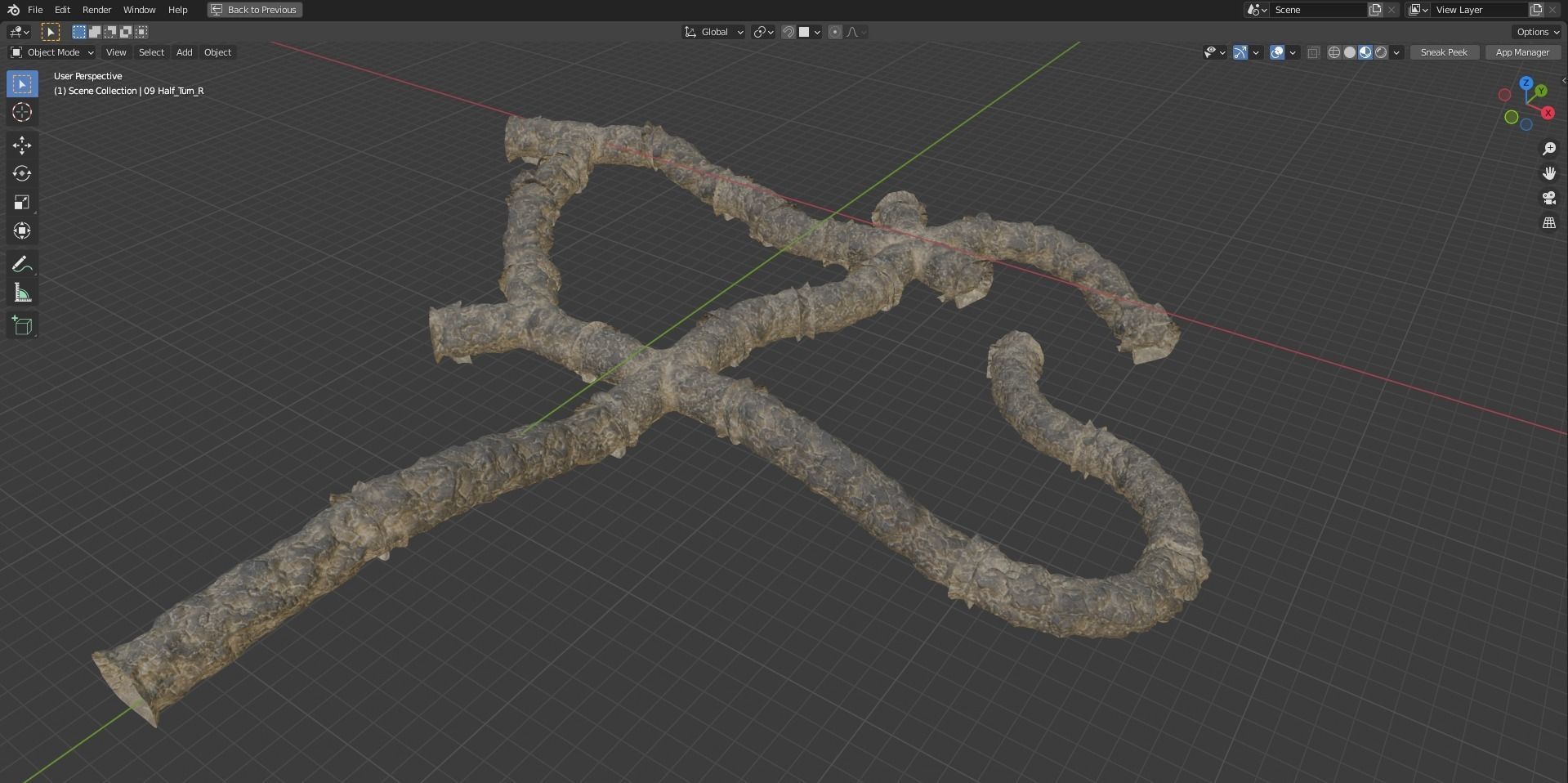Open the proportional editing falloff dropdown

(x=856, y=32)
